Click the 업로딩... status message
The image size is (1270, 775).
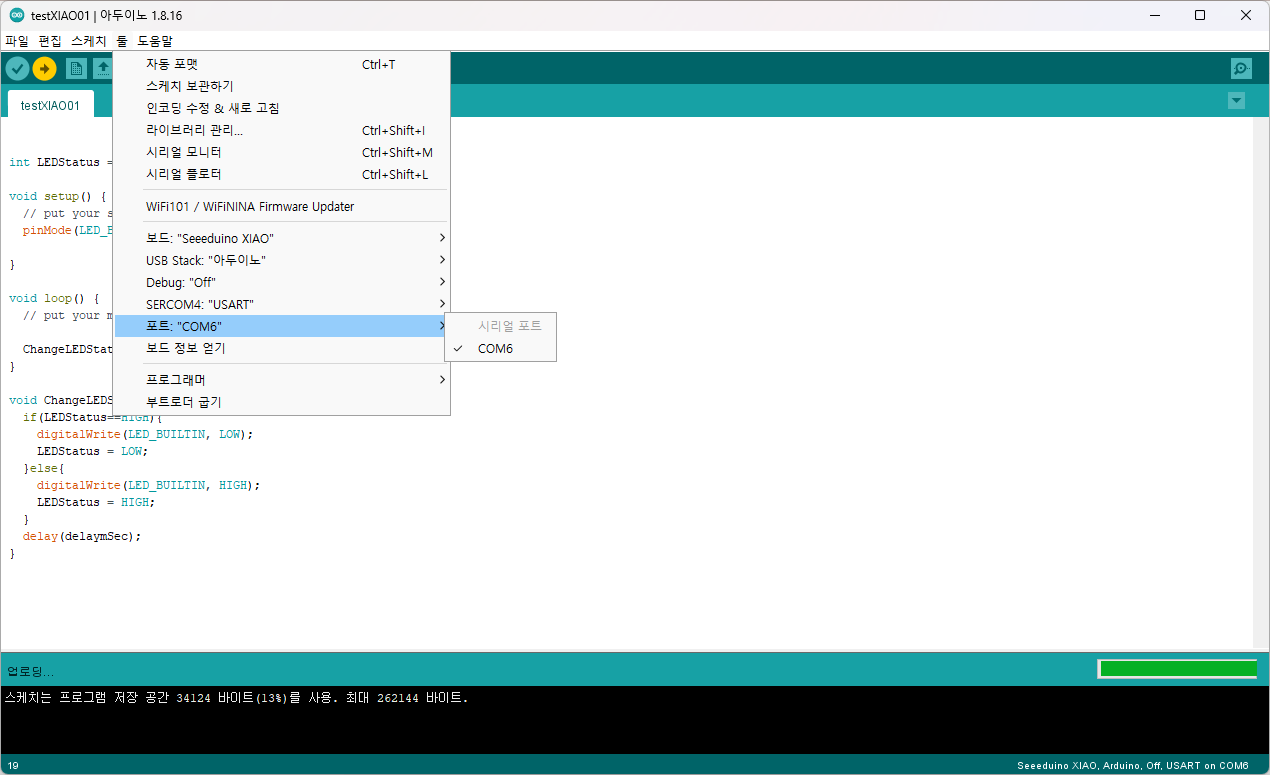tap(31, 671)
